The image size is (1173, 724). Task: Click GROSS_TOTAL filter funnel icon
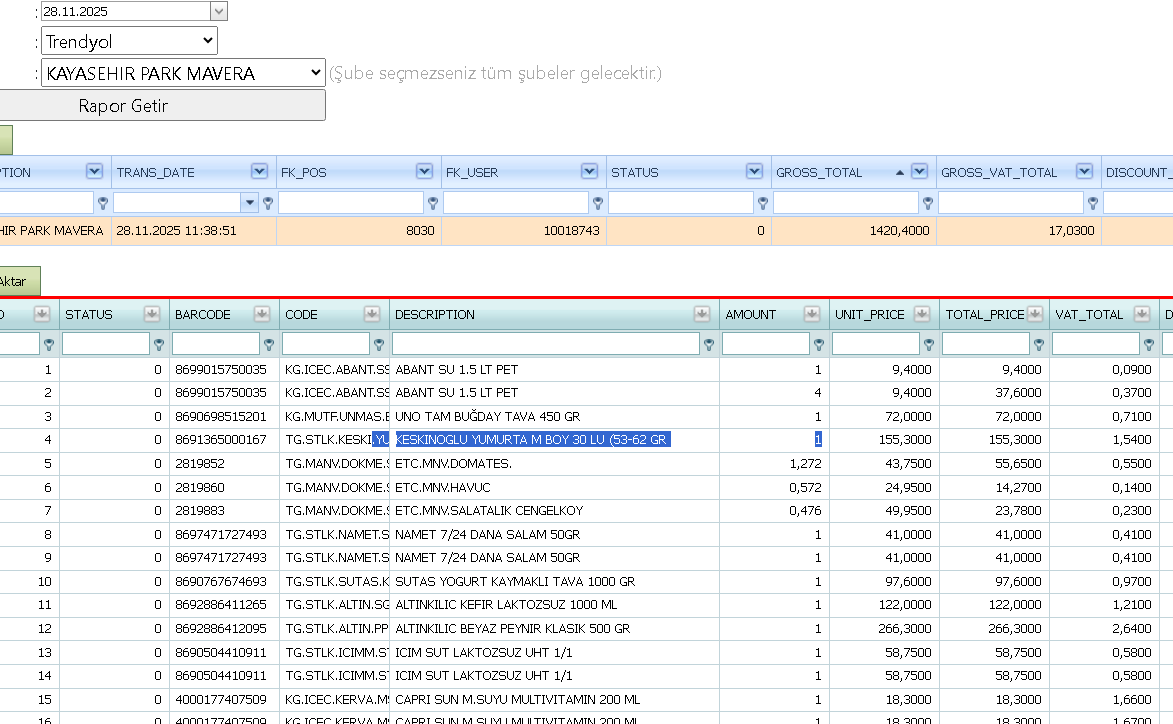pyautogui.click(x=928, y=203)
